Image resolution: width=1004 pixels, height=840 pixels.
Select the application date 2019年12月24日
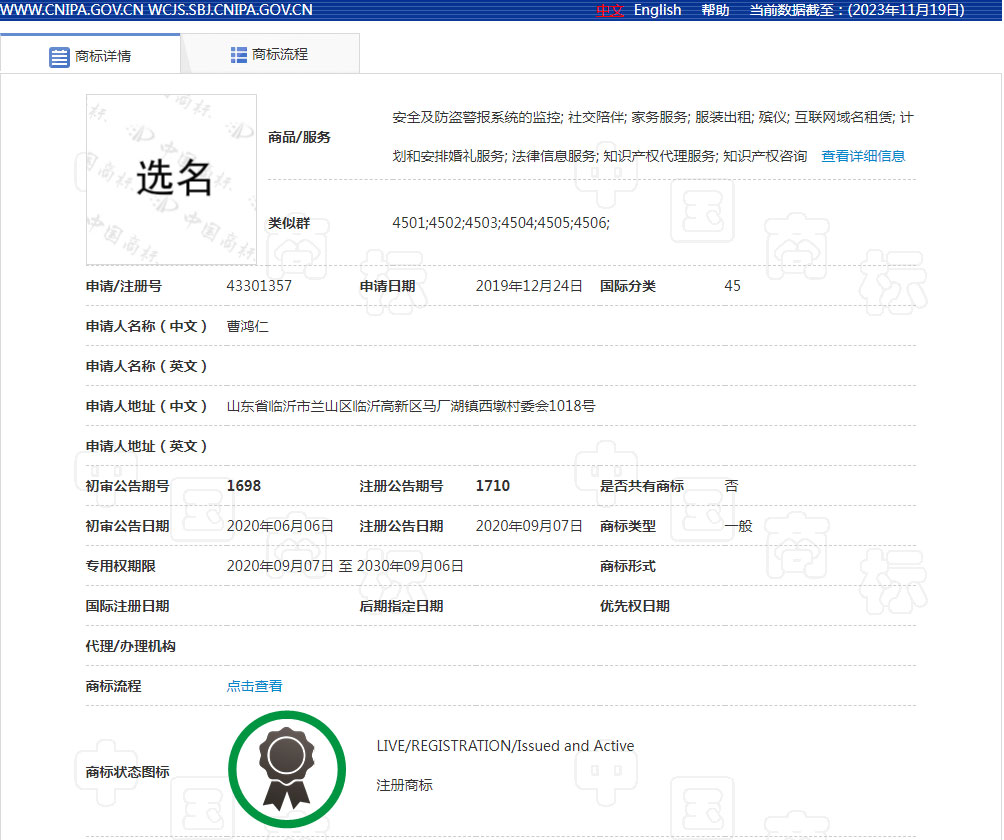pyautogui.click(x=529, y=286)
